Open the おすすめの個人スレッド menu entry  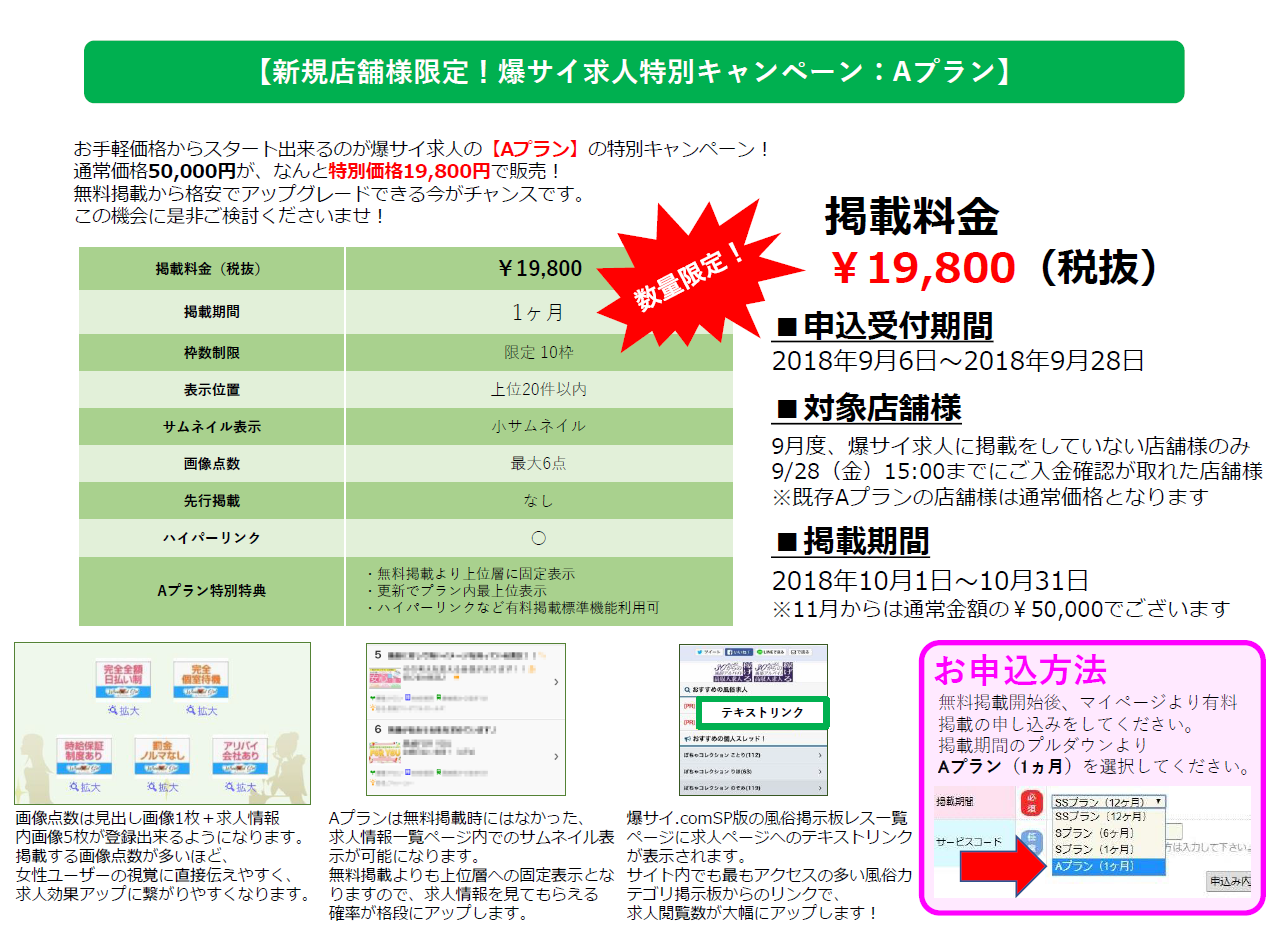pos(728,738)
